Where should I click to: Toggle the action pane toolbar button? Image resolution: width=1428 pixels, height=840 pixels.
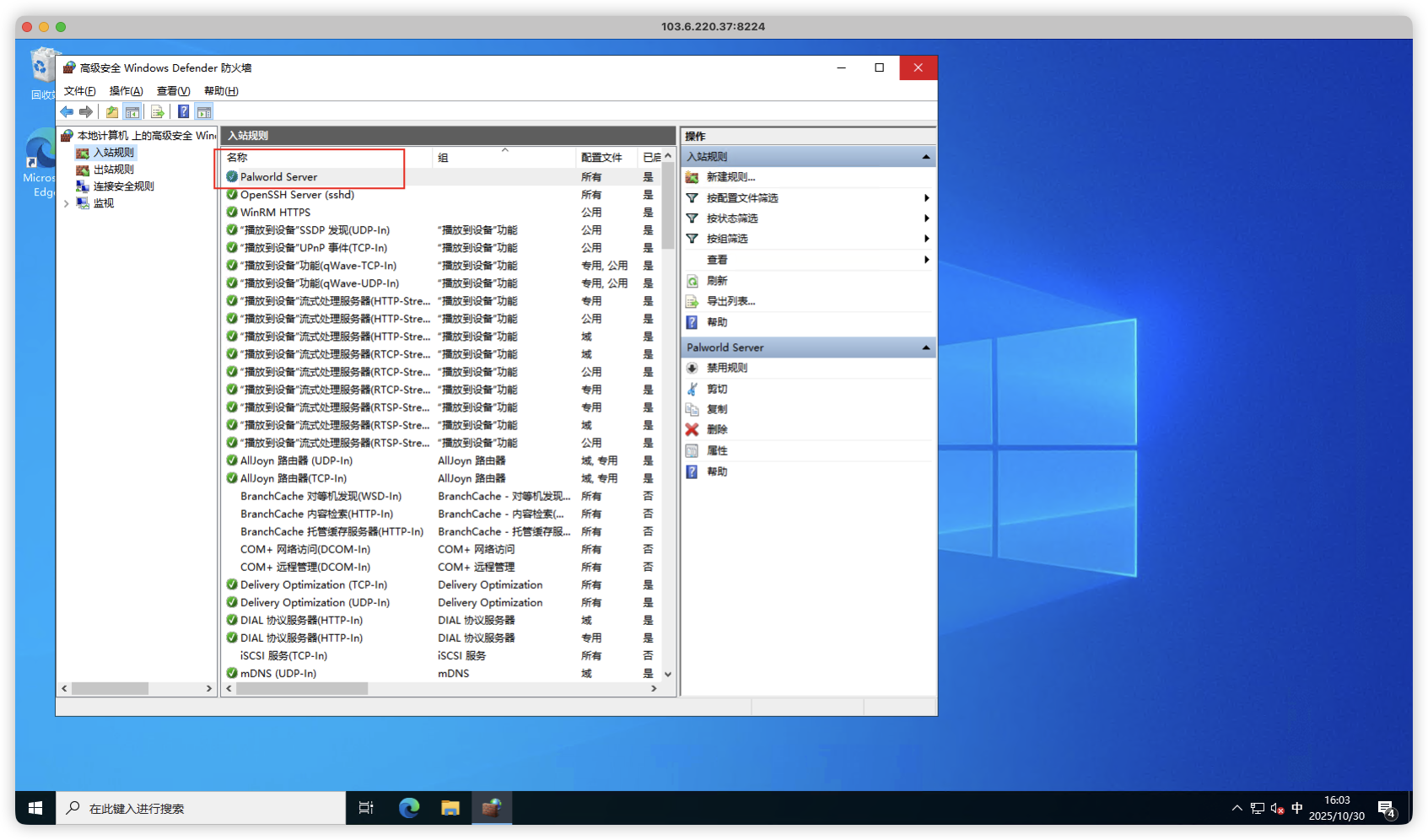point(204,112)
